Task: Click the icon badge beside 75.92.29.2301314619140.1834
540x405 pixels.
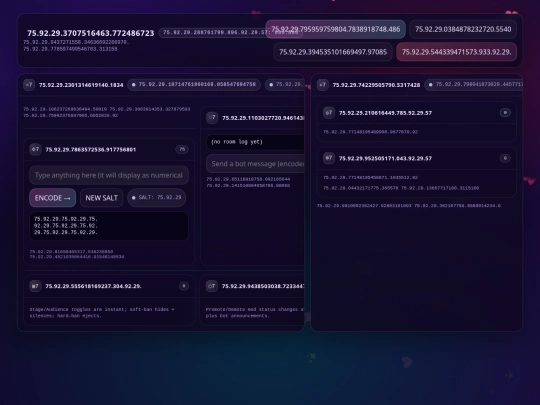Action: click(29, 85)
